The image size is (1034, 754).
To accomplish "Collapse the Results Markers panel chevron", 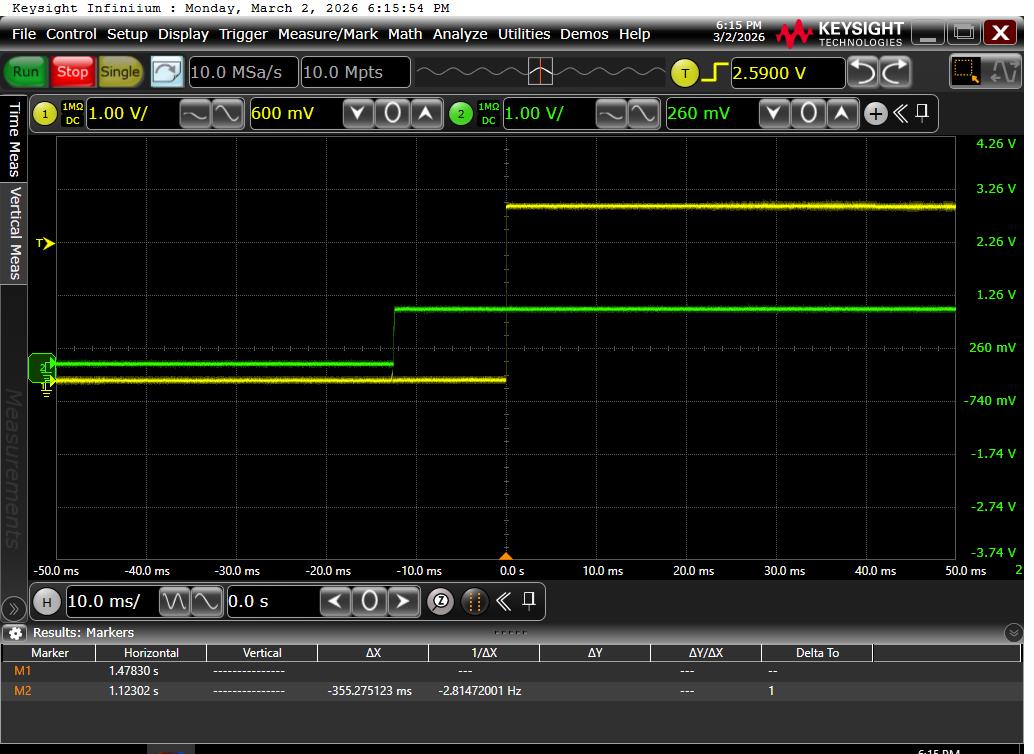I will pyautogui.click(x=1014, y=633).
